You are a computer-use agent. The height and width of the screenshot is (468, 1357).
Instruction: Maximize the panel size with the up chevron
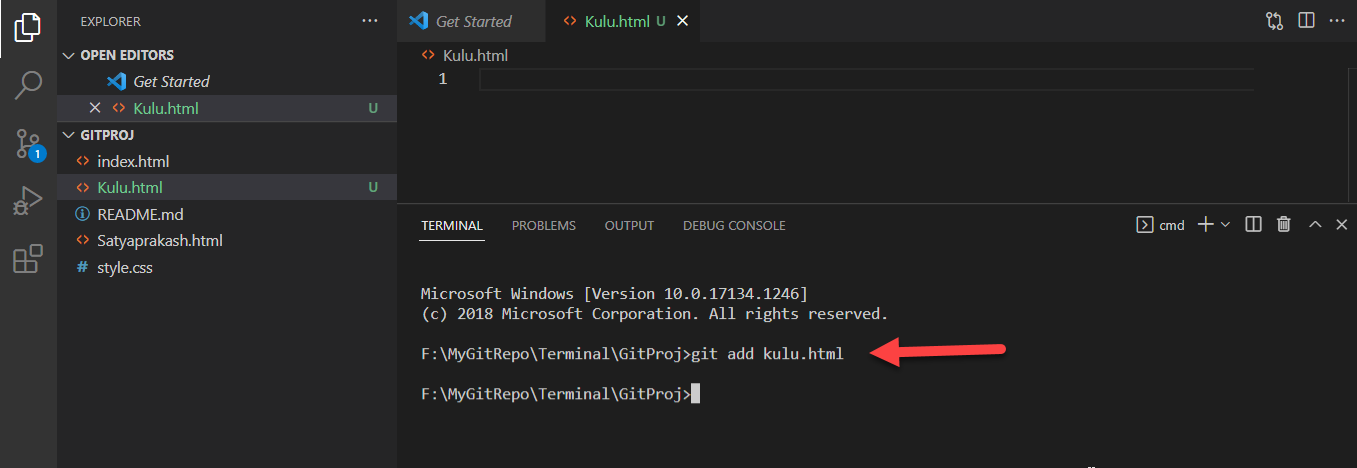pyautogui.click(x=1315, y=225)
